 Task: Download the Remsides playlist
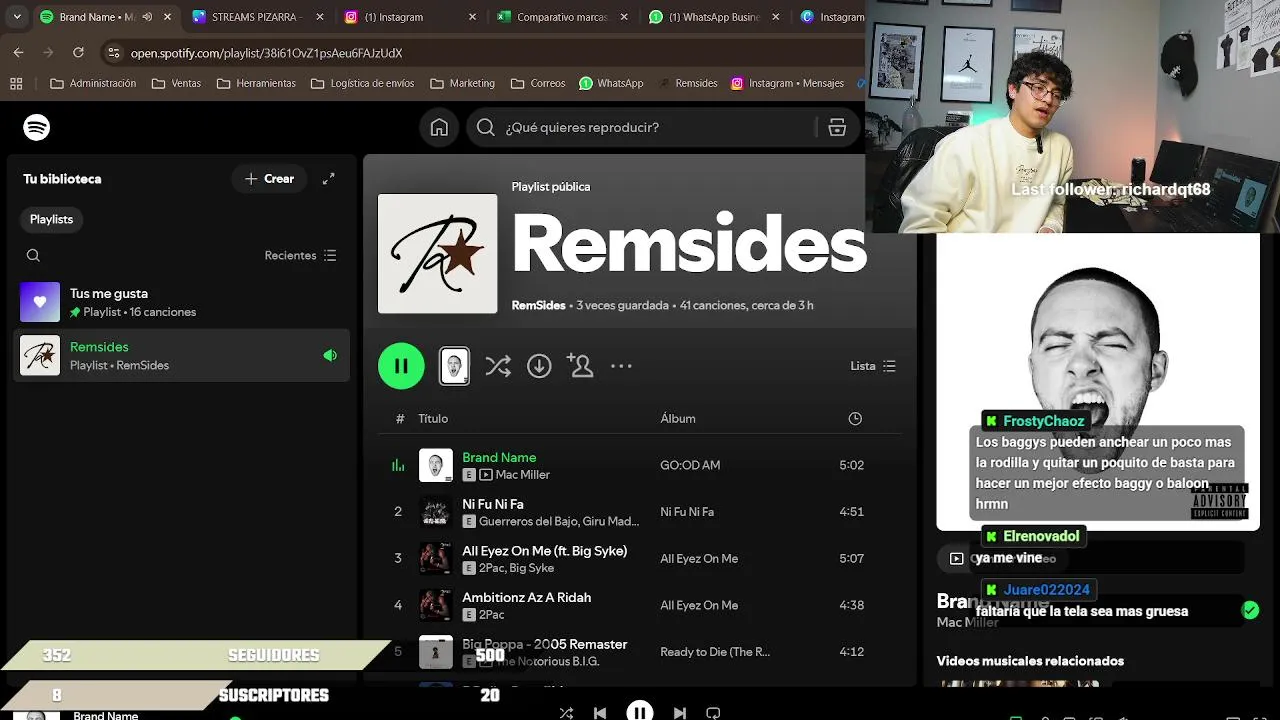click(x=539, y=366)
